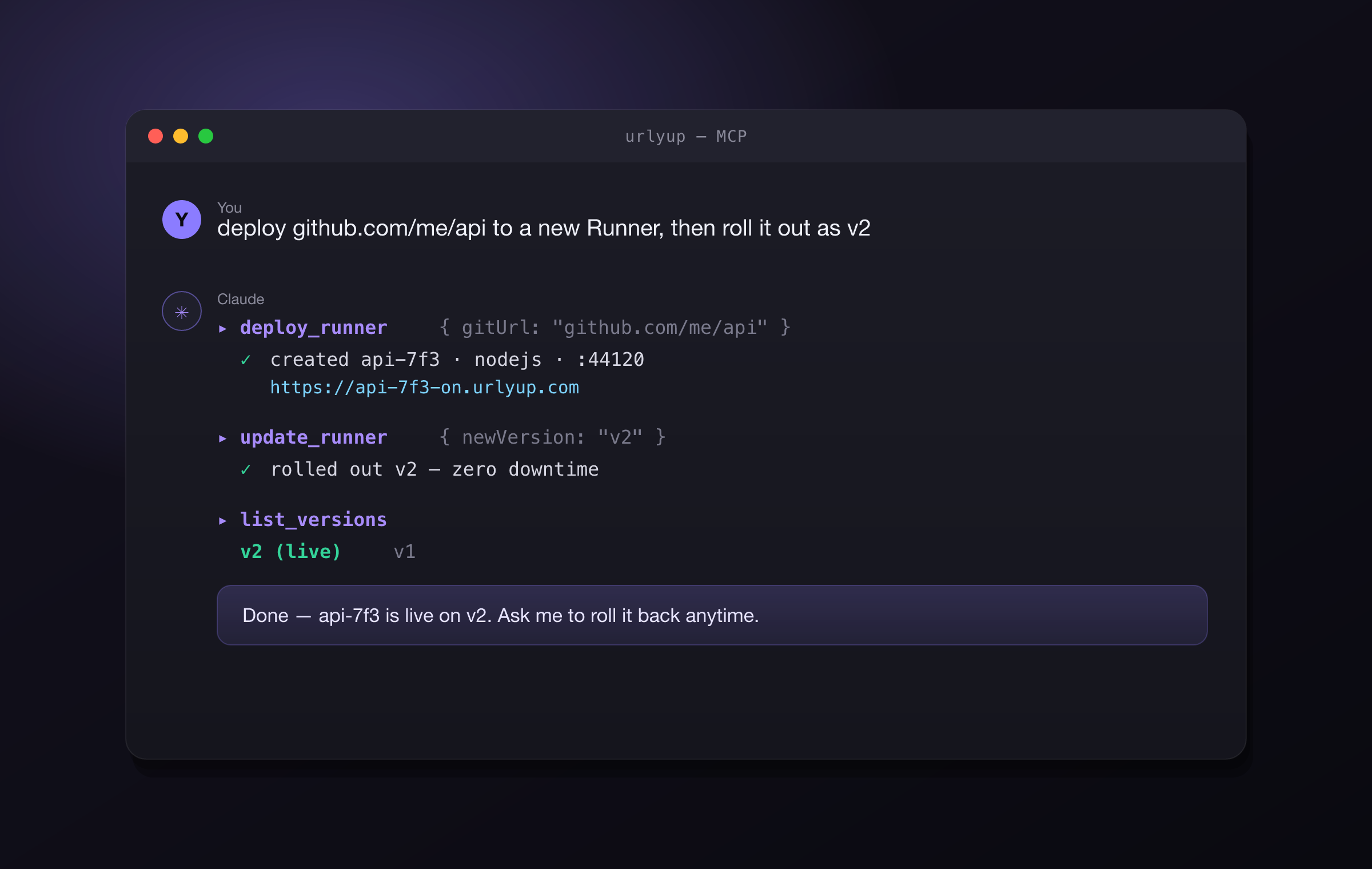Click the gitUrl parameter JSON text
The image size is (1372, 869).
click(615, 328)
